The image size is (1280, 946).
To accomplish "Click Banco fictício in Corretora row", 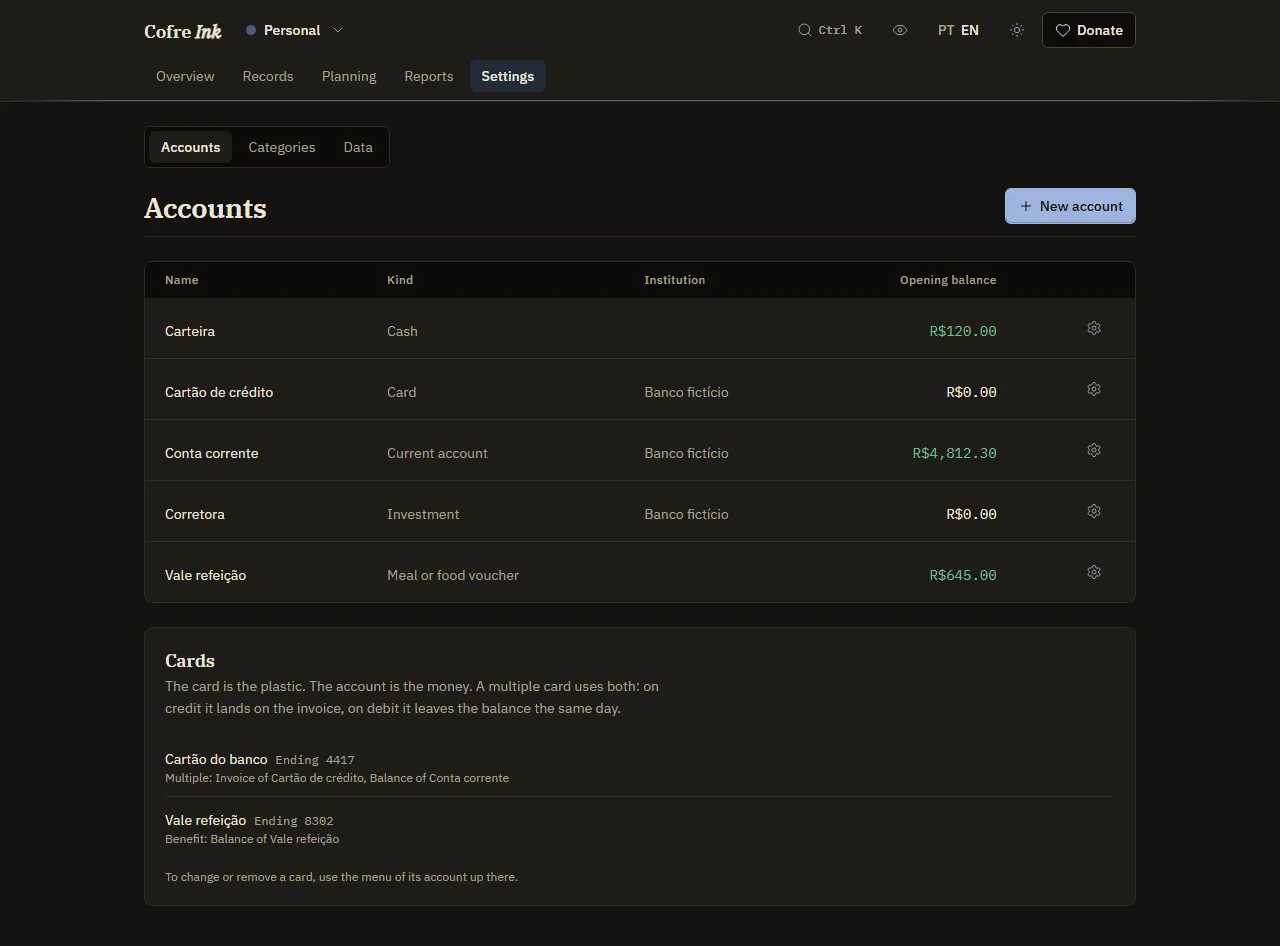I will pyautogui.click(x=687, y=514).
